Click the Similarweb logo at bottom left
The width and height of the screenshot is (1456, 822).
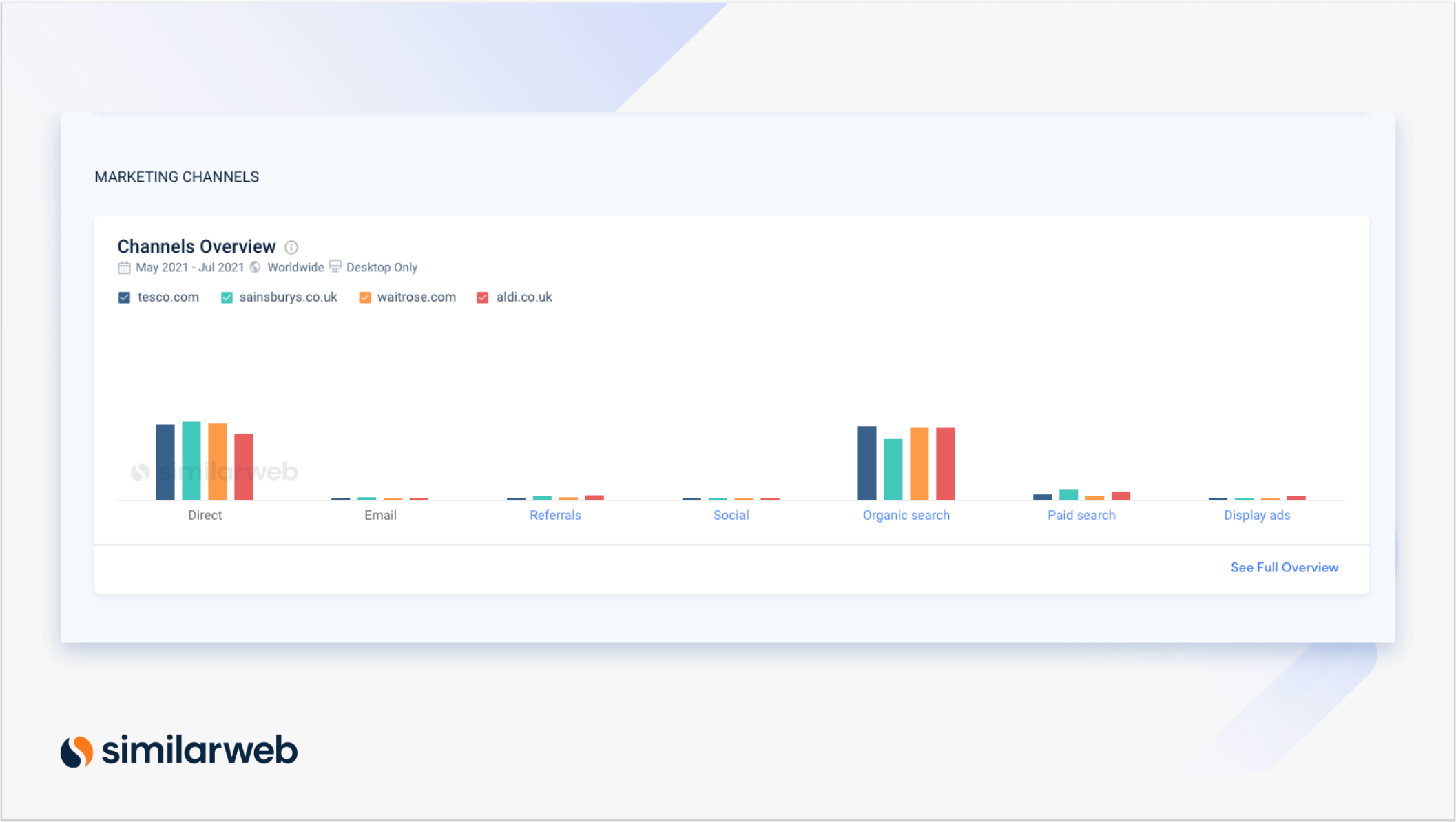(179, 750)
